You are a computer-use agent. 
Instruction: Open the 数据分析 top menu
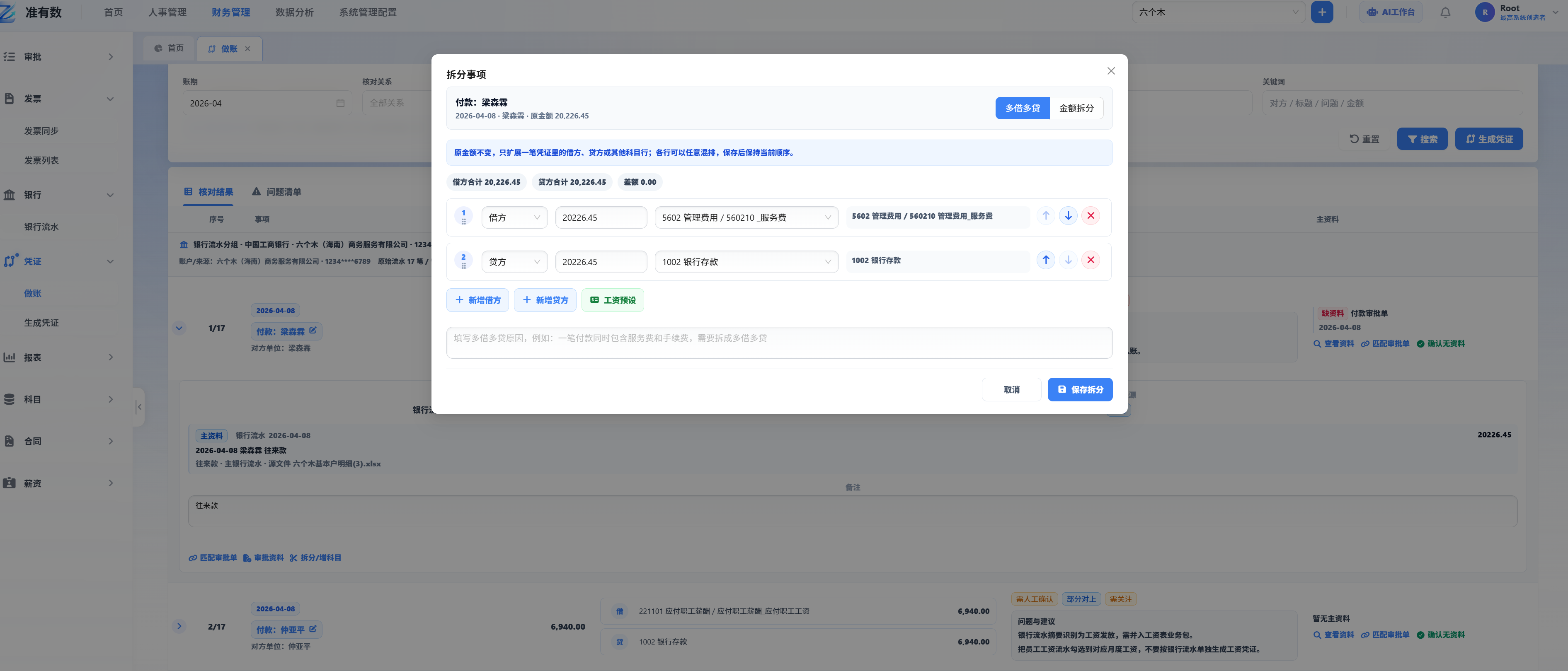click(x=294, y=12)
